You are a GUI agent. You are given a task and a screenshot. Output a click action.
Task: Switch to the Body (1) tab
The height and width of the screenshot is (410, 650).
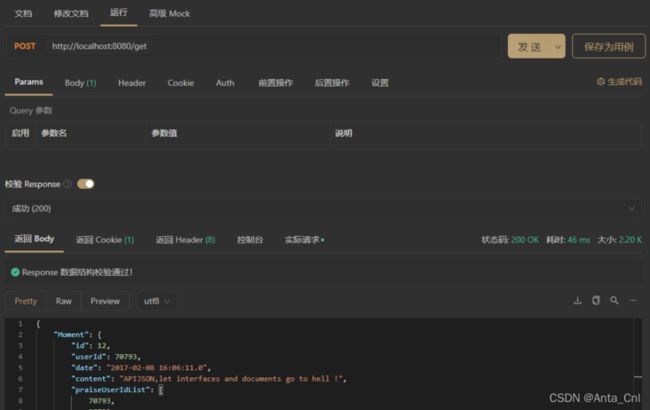click(80, 83)
